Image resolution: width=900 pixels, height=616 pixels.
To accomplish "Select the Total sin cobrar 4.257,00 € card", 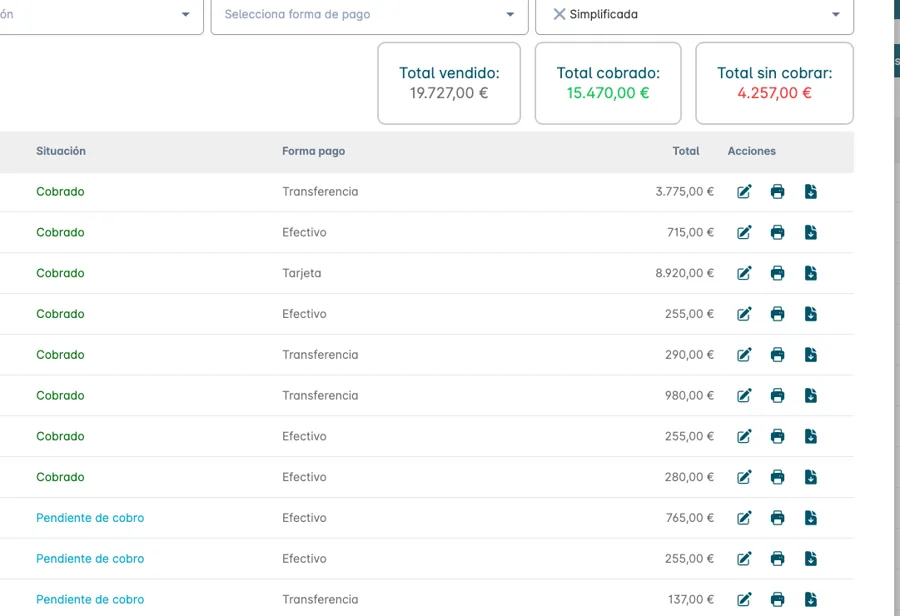I will click(774, 83).
